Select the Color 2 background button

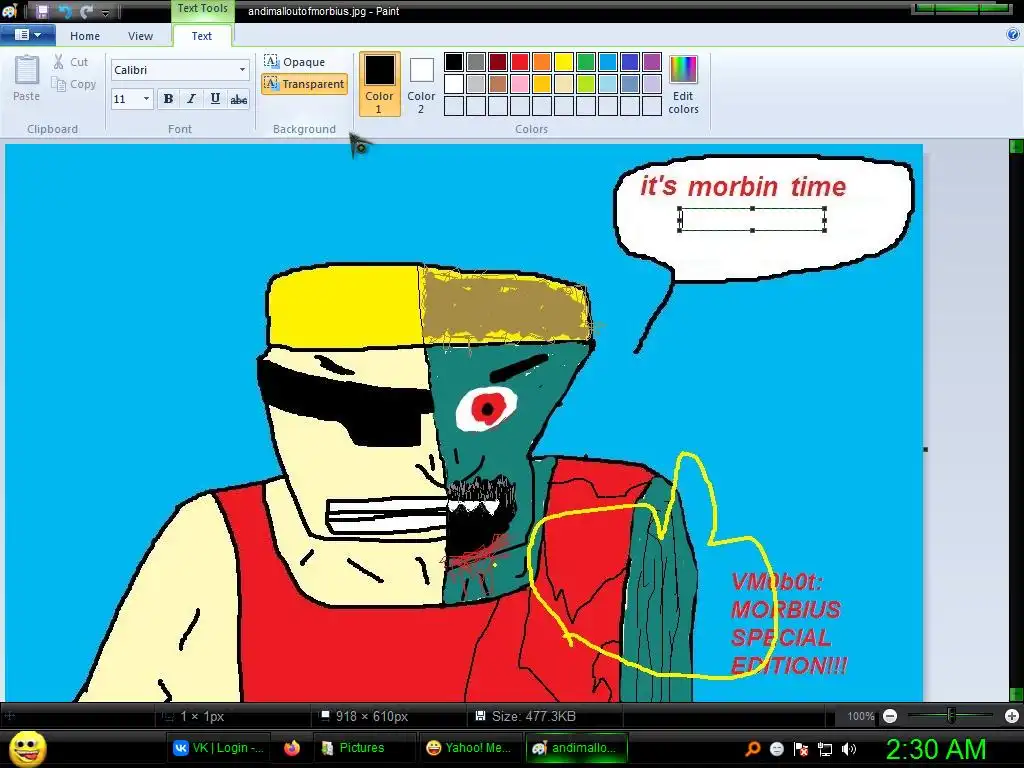point(421,84)
